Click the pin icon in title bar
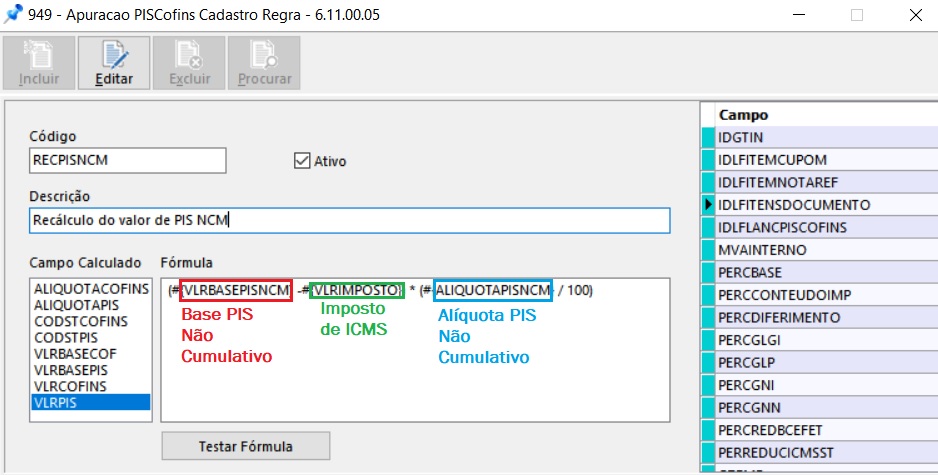Screen dimensions: 938x475 click(x=13, y=14)
